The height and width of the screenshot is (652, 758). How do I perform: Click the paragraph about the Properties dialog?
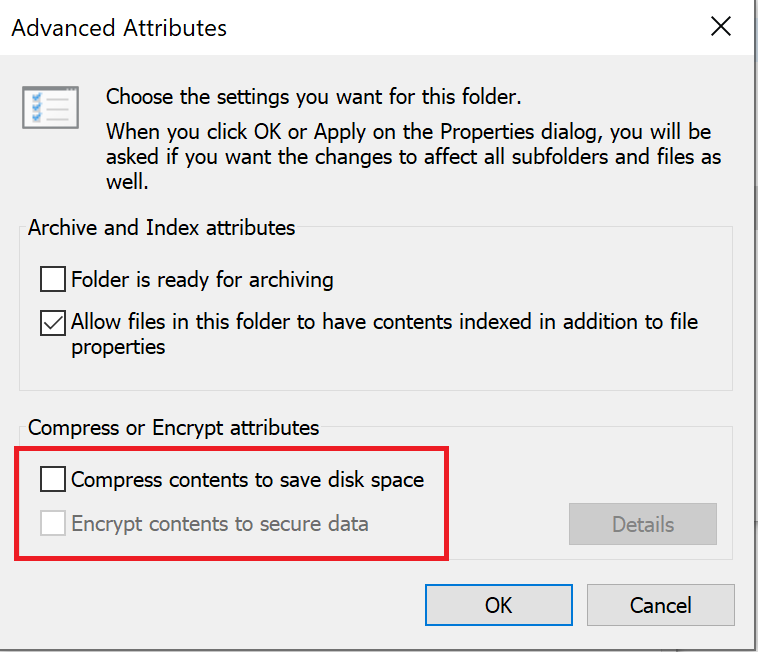tap(413, 157)
